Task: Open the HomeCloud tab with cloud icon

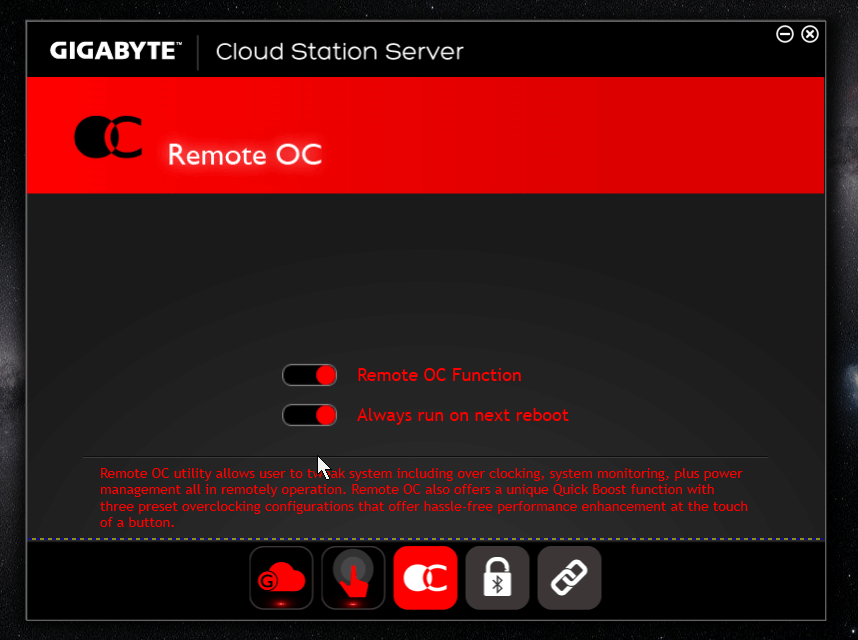Action: click(281, 578)
